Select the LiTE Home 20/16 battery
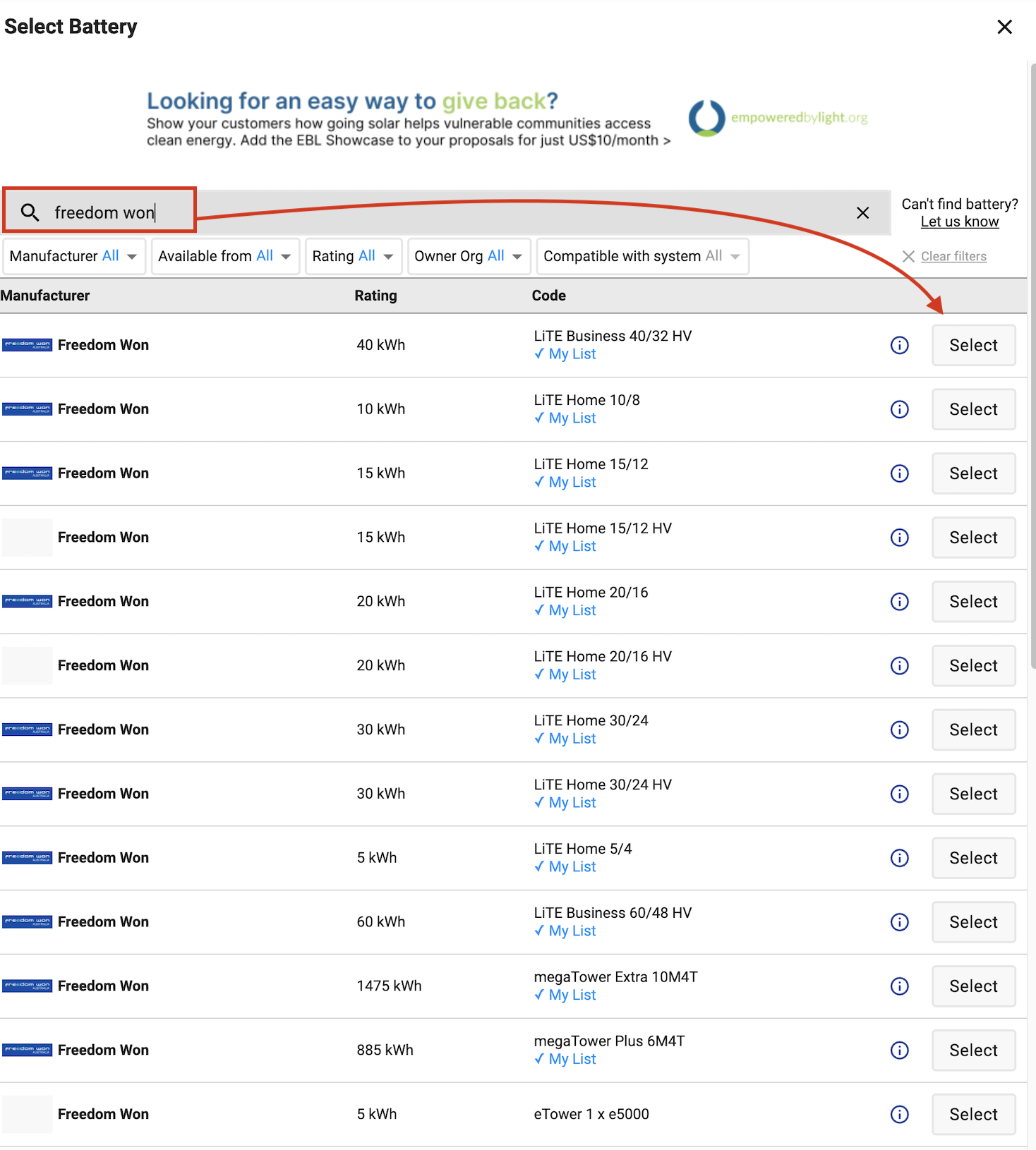 pyautogui.click(x=973, y=602)
